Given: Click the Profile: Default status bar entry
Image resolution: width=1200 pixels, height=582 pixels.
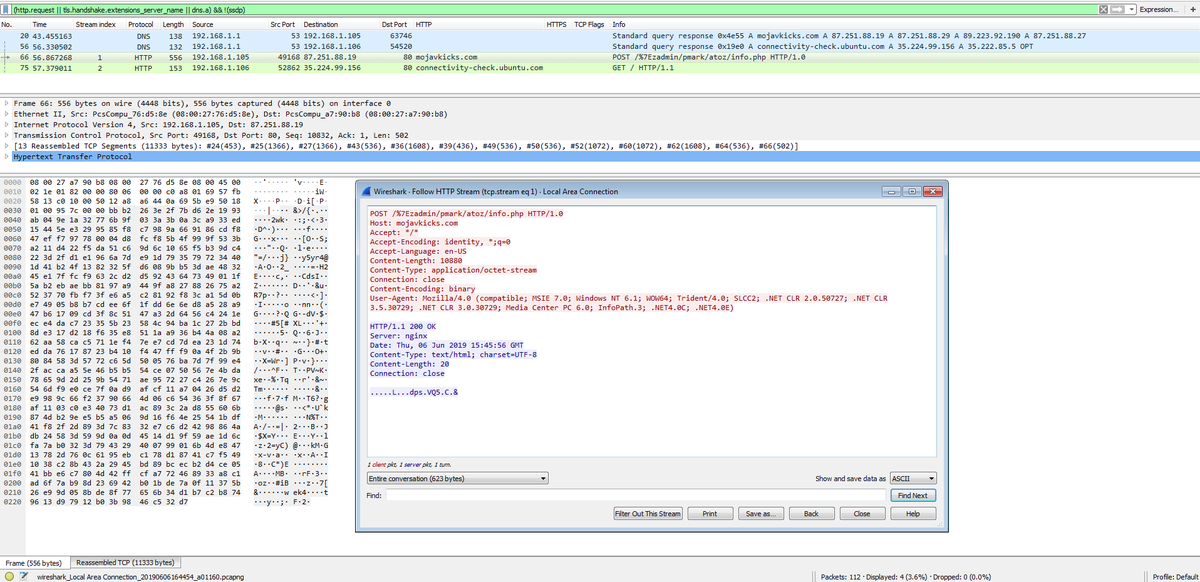Looking at the screenshot, I should click(1174, 577).
